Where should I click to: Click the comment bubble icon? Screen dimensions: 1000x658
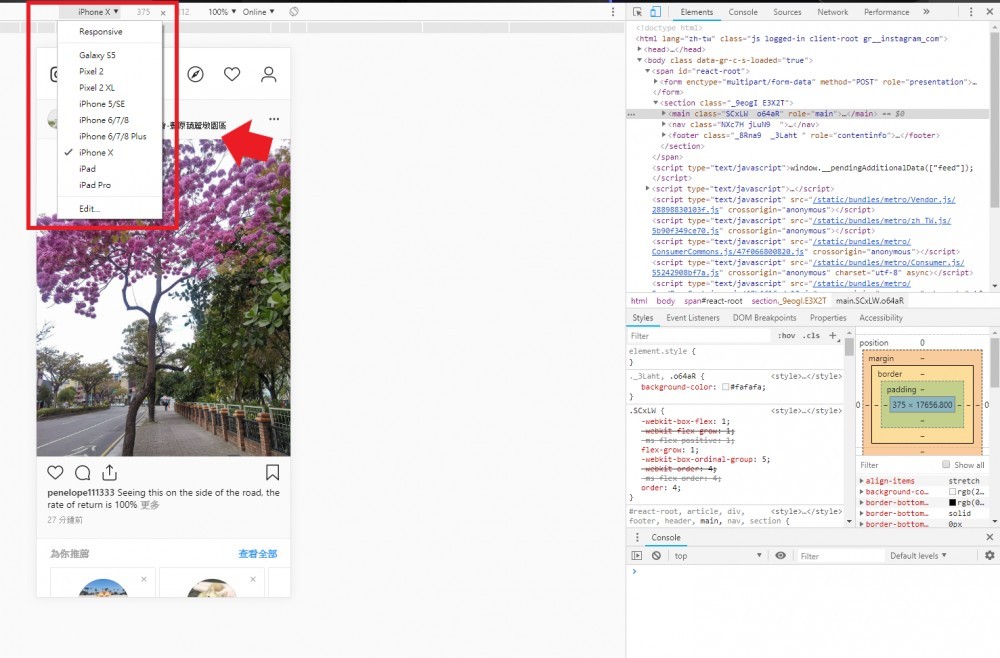tap(82, 472)
